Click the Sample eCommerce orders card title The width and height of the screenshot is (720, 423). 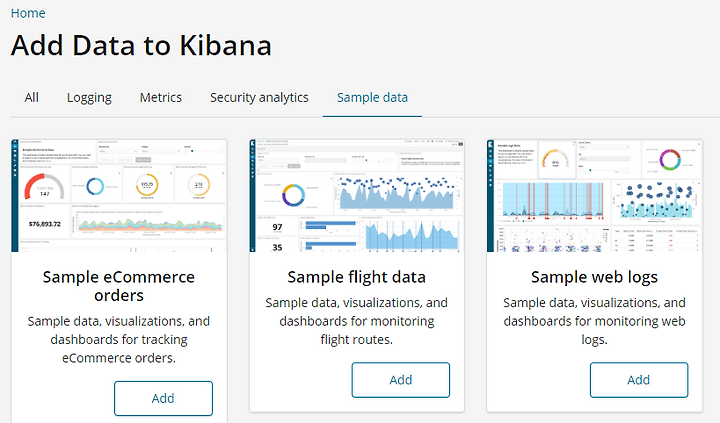tap(119, 286)
